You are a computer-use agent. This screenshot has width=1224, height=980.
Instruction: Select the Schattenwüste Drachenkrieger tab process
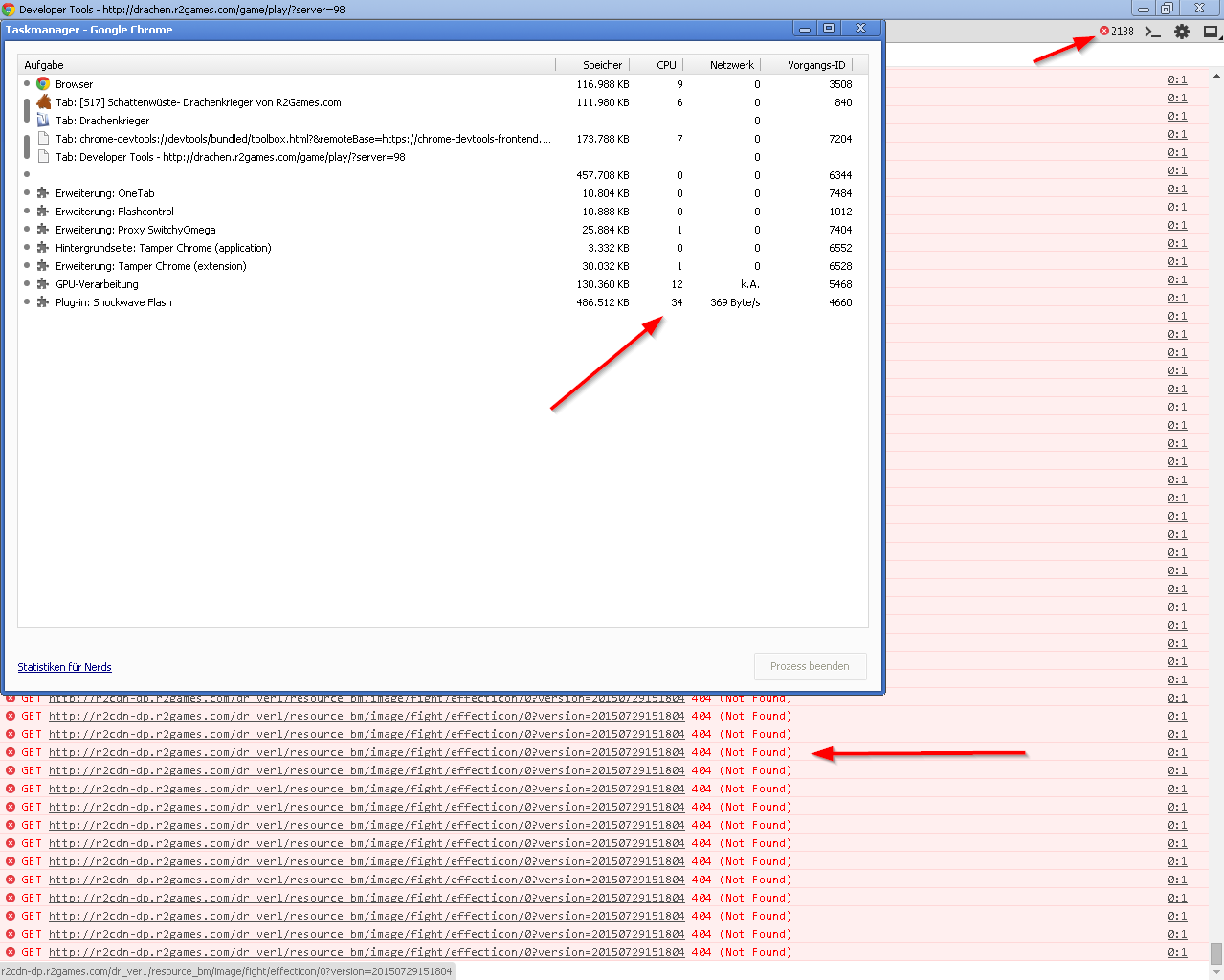197,102
